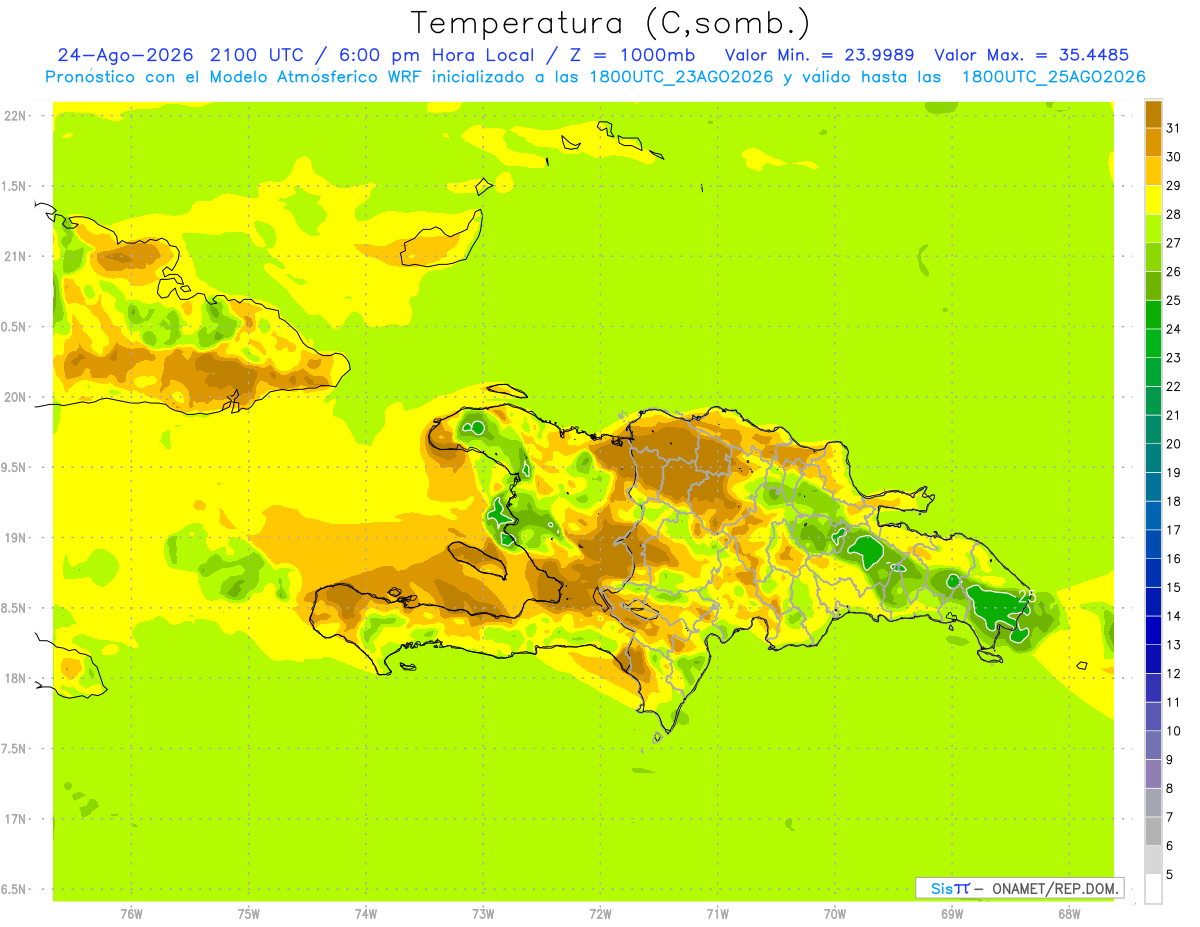Click the 'SisTT – ONAMET/REP.DOM.' credit box
The image size is (1200, 927).
[1019, 888]
